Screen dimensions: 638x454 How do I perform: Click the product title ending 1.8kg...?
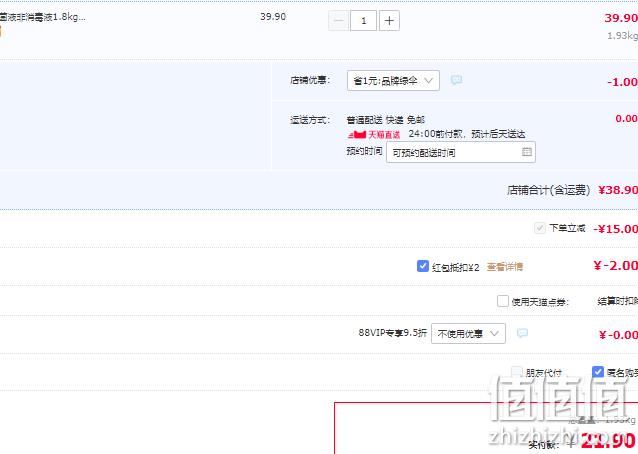coord(42,17)
